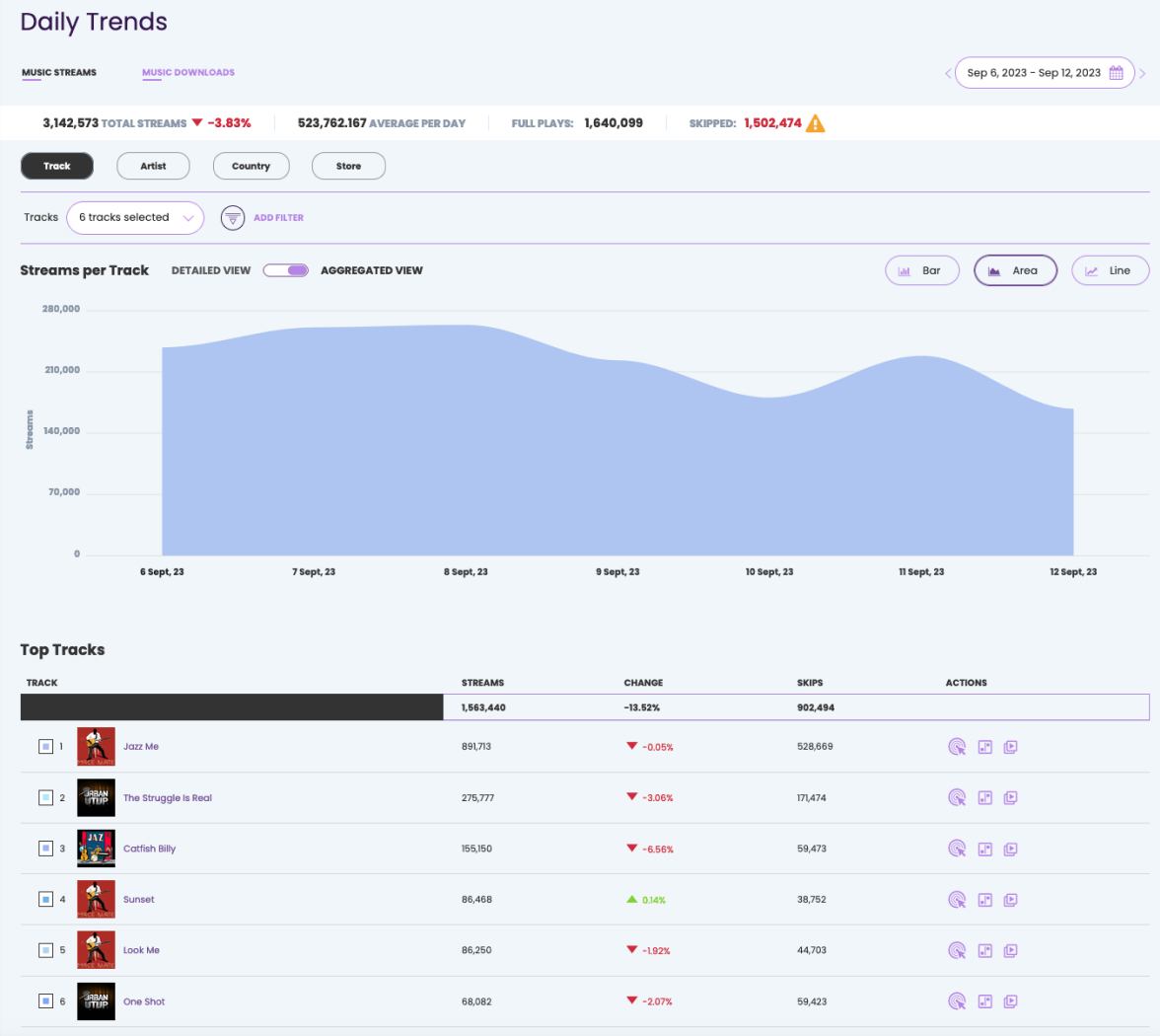Switch to Aggregated View using the toggle
Viewport: 1160px width, 1036px height.
[x=286, y=269]
